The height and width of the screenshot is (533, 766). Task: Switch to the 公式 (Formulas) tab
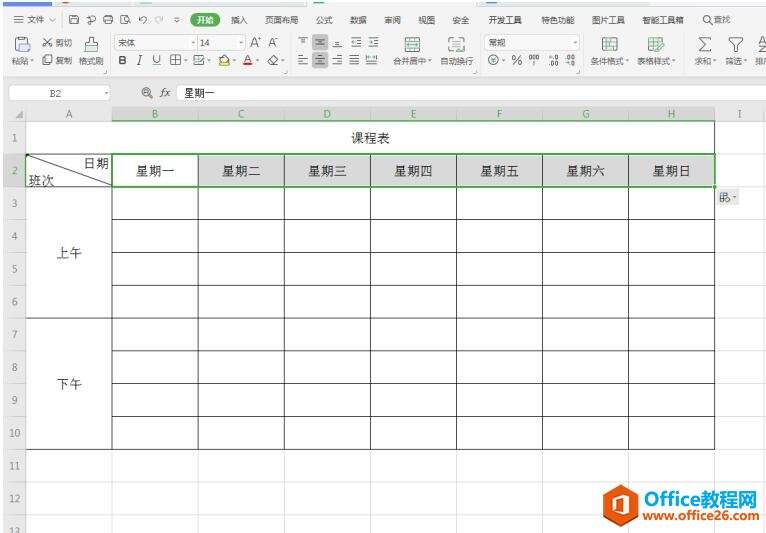pyautogui.click(x=324, y=20)
